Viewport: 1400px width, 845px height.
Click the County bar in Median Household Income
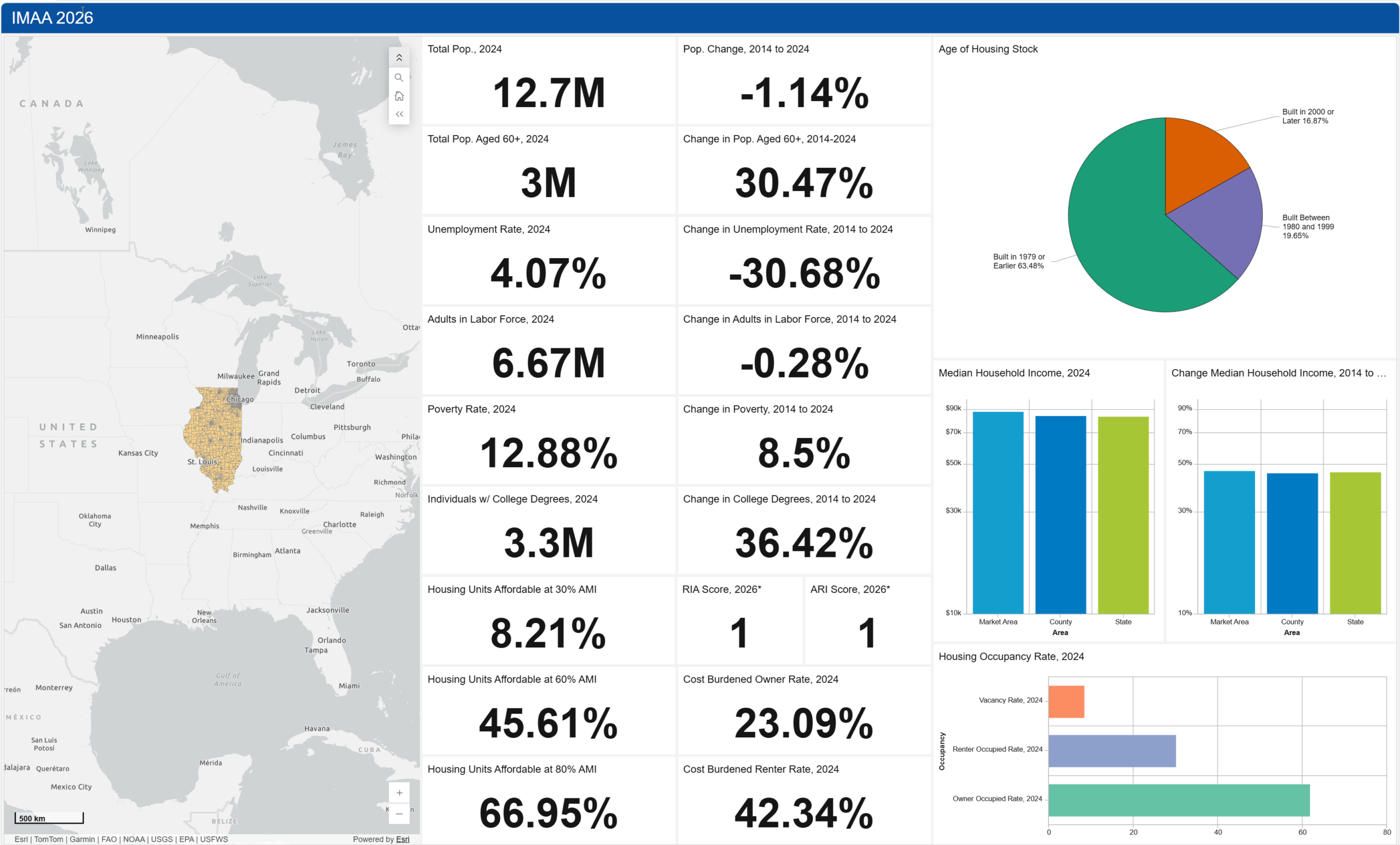pos(1060,515)
